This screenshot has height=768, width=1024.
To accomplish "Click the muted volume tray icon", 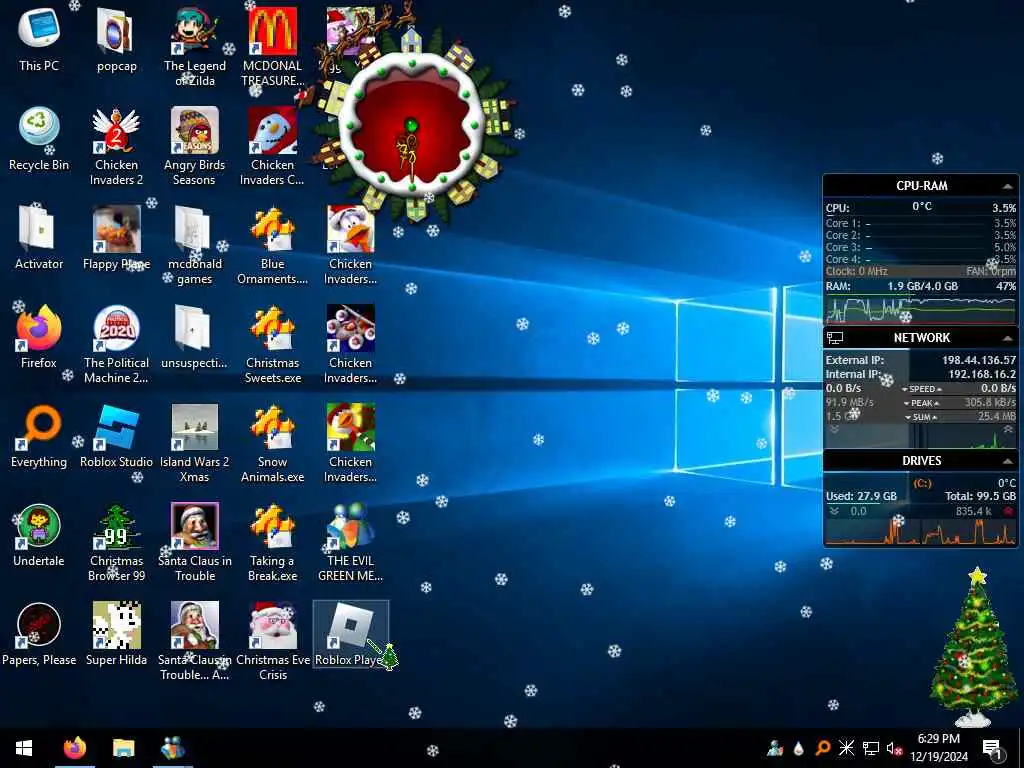I will coord(894,748).
